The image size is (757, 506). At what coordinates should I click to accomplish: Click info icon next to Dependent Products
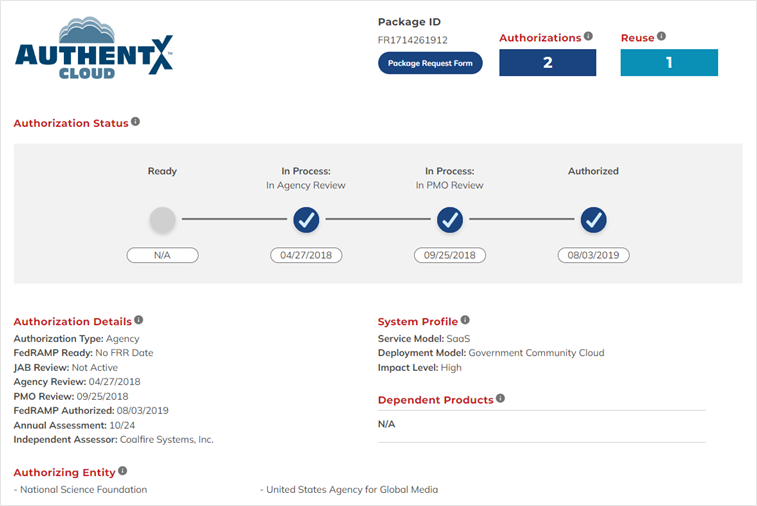tap(500, 399)
